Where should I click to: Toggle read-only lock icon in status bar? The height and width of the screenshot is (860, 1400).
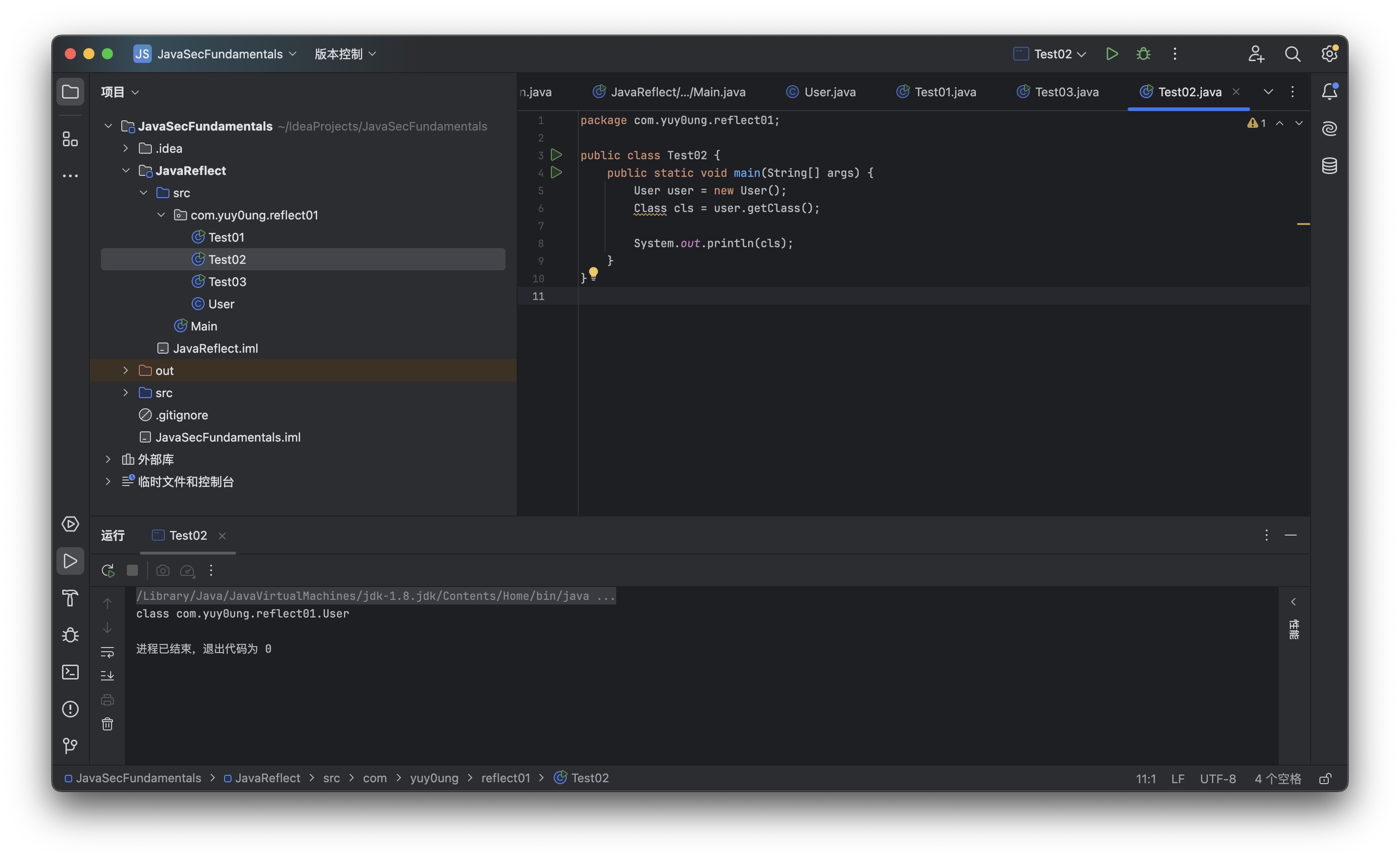tap(1325, 779)
